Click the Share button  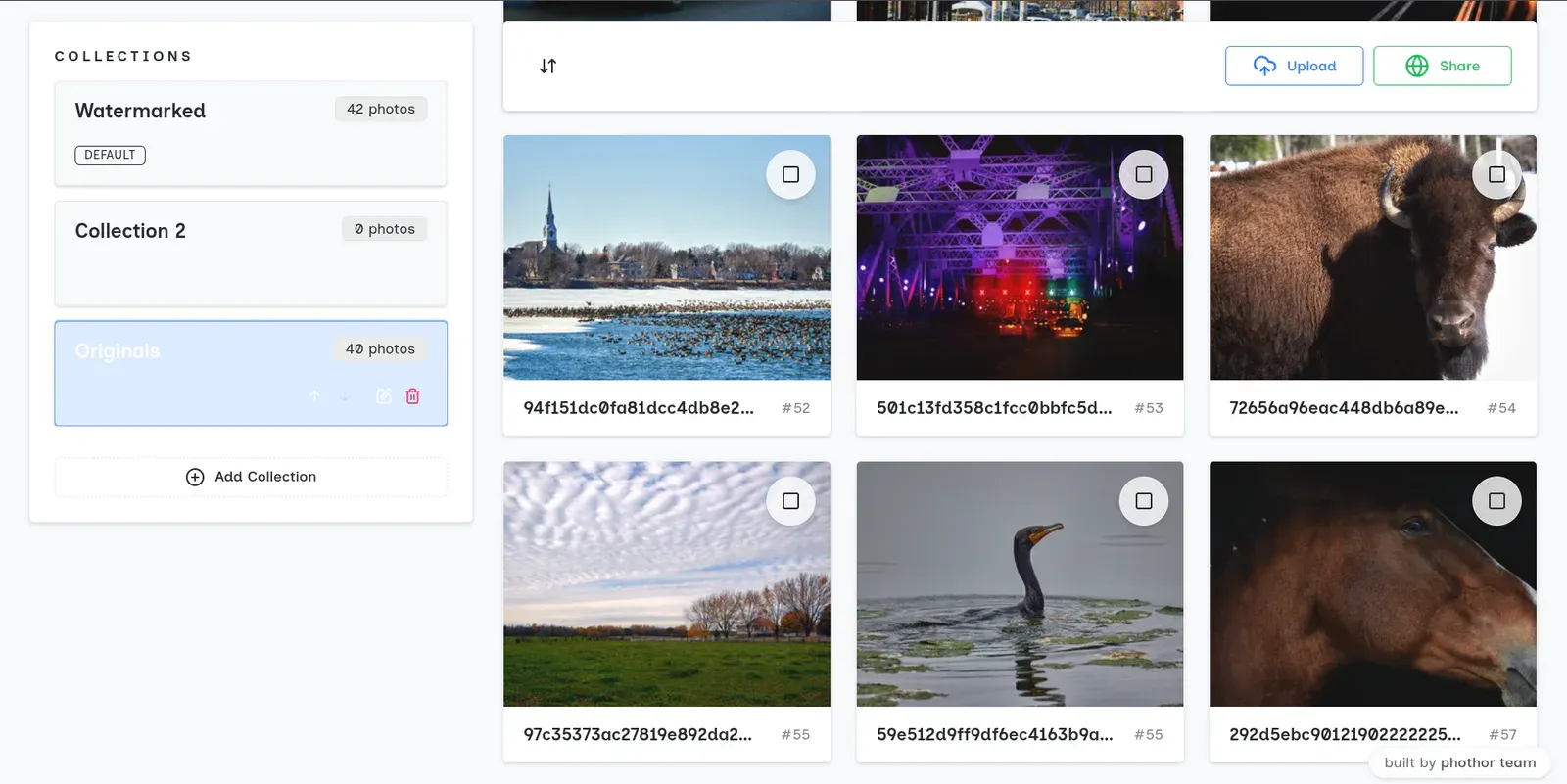[1442, 66]
